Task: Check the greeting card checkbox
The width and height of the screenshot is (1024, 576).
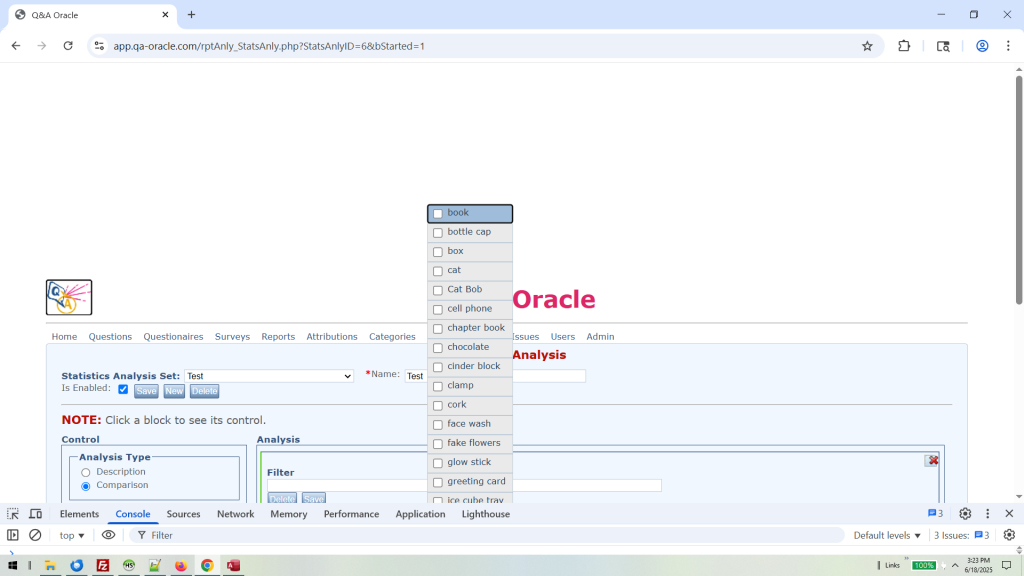Action: [438, 482]
